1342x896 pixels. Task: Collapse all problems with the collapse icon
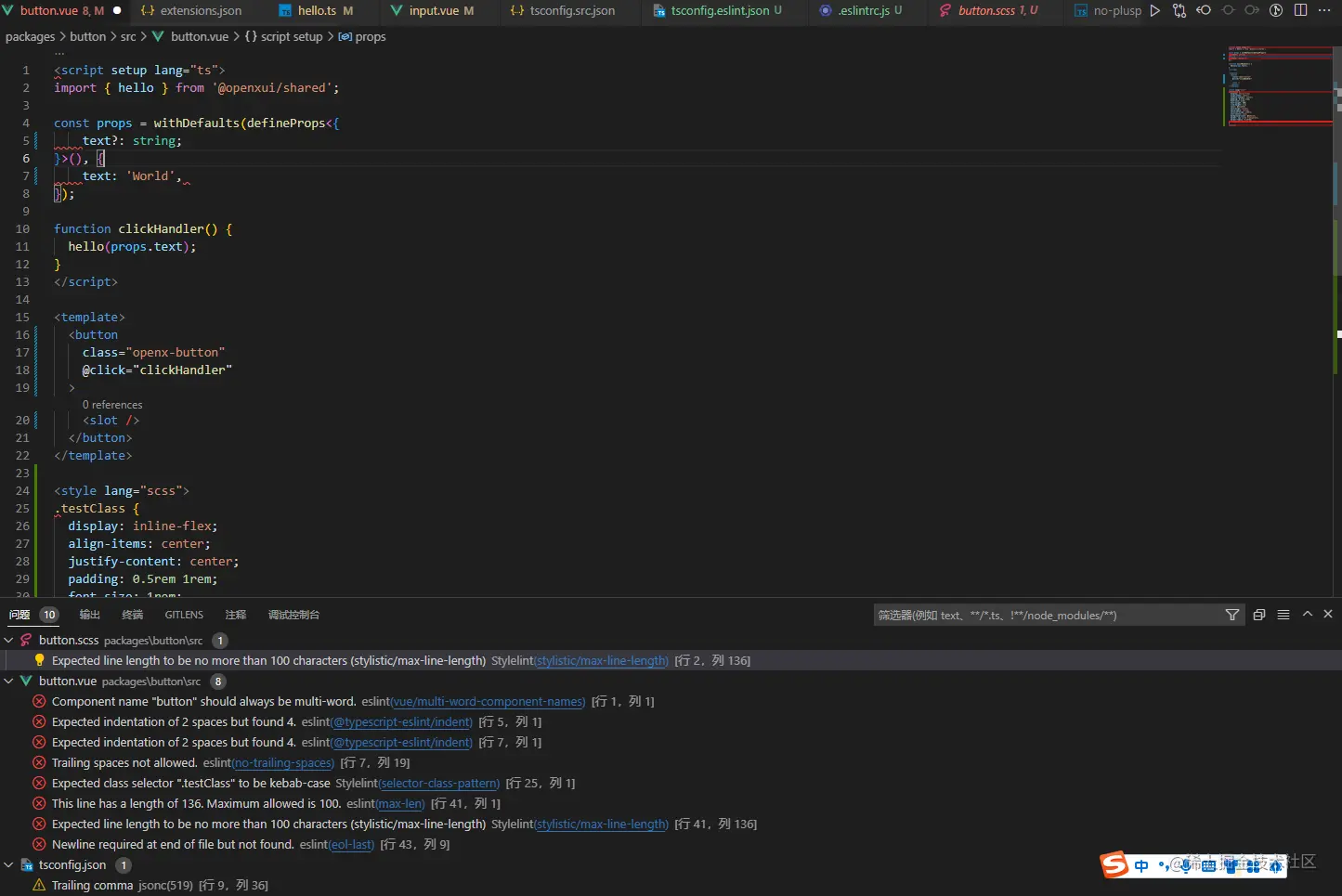tap(1259, 615)
